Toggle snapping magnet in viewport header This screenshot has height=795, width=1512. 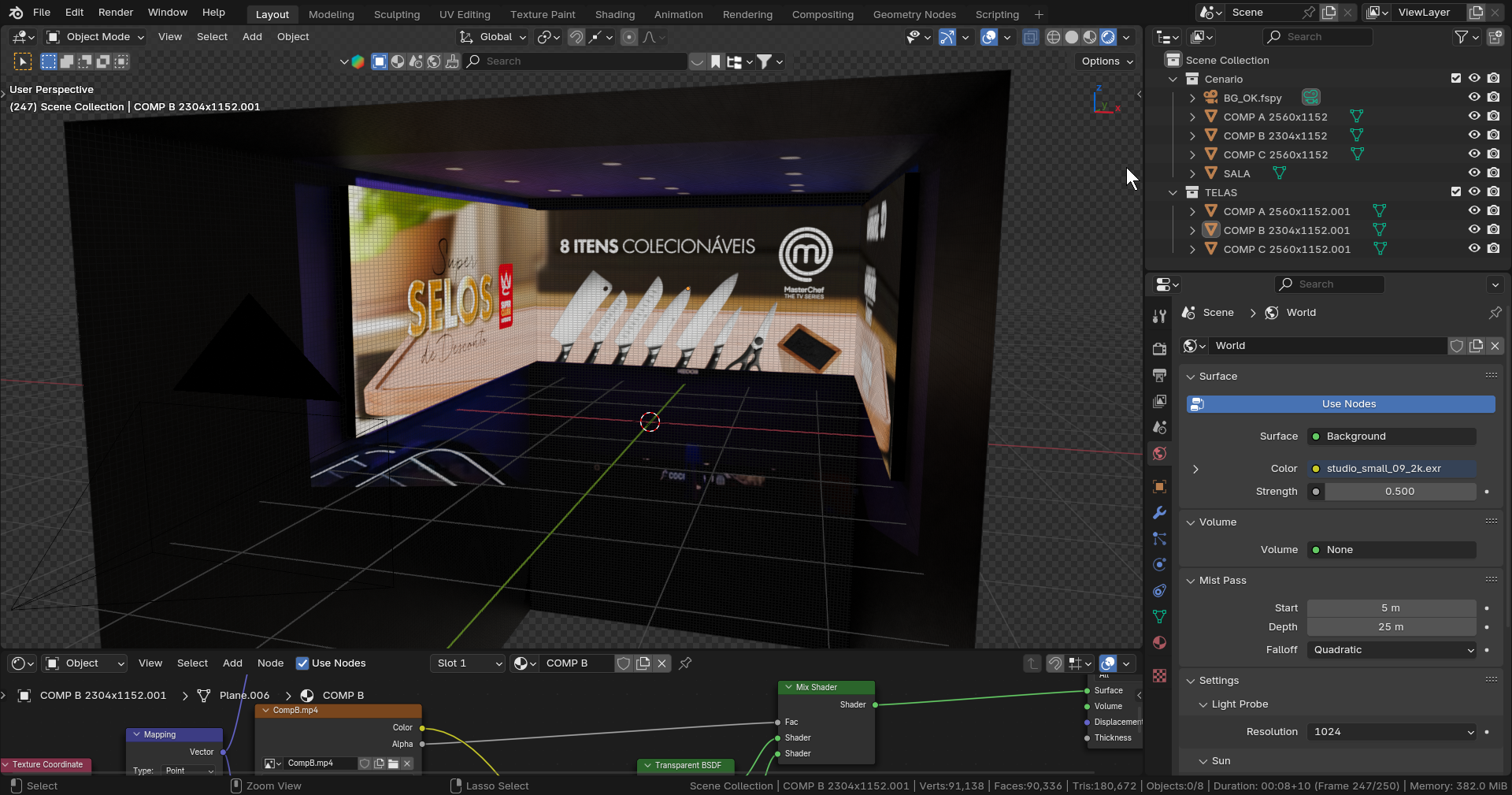coord(576,37)
